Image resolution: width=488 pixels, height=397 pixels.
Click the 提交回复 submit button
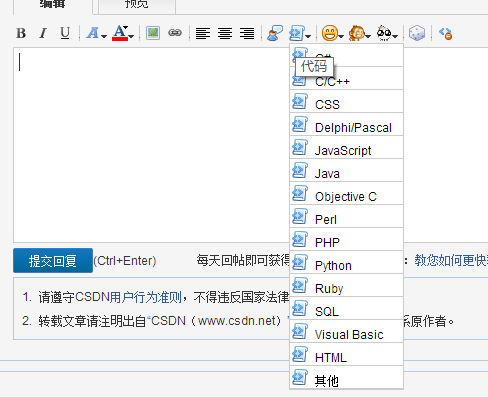coord(53,260)
